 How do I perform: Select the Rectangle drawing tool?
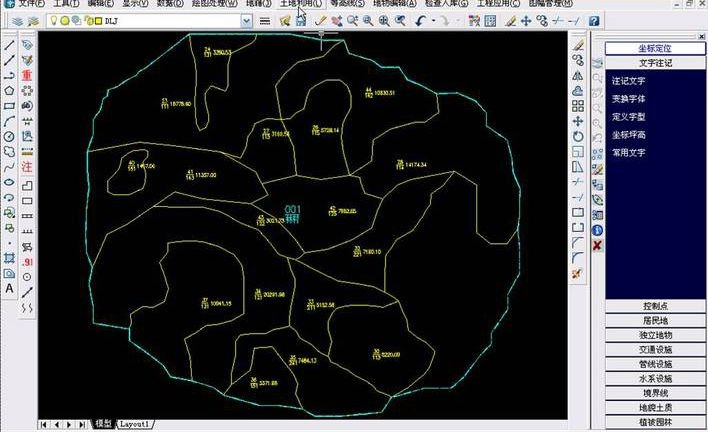pos(9,106)
